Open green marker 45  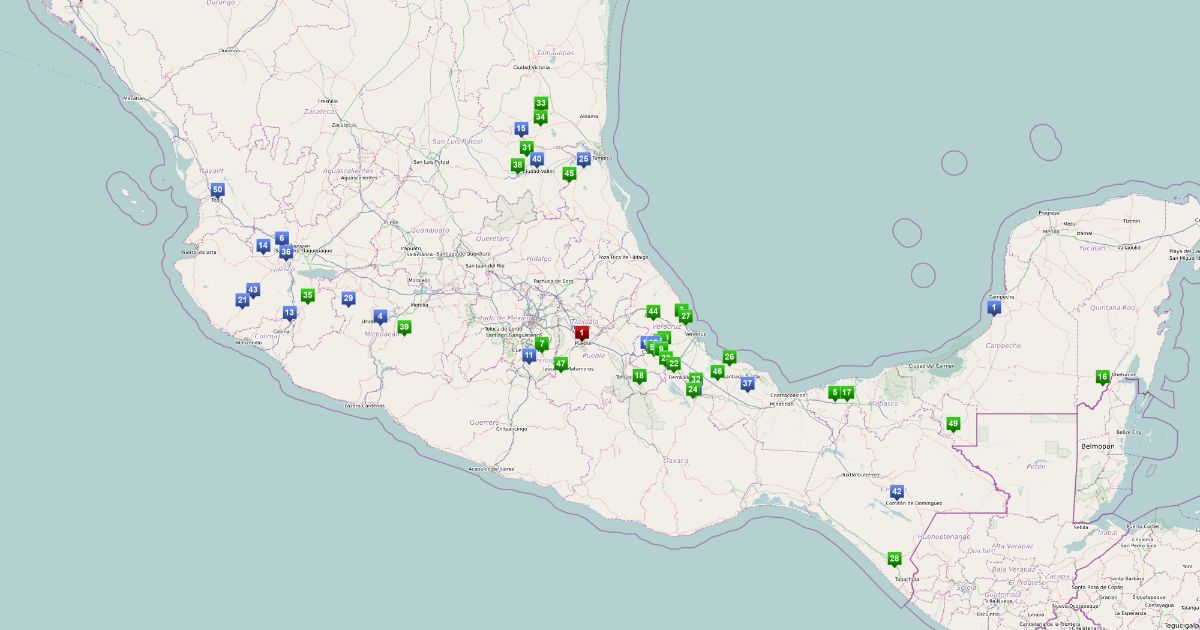[x=569, y=174]
